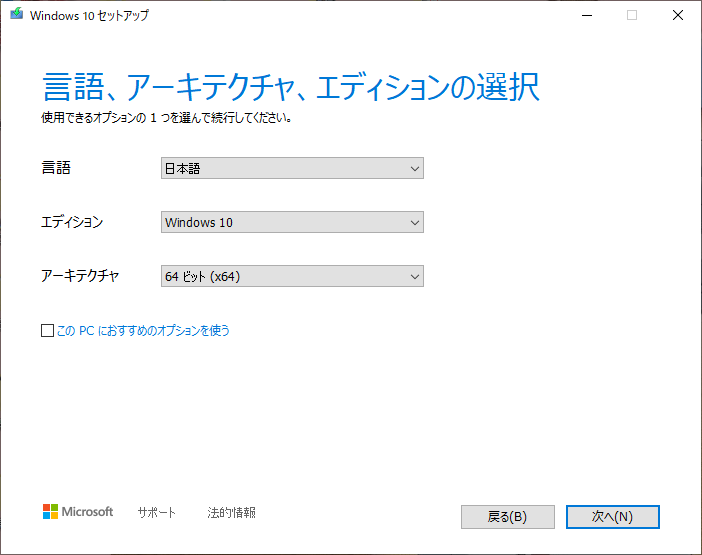This screenshot has height=555, width=702.
Task: Click the 言語、アーキテクチャ、エディションの選択 heading
Action: tap(291, 87)
